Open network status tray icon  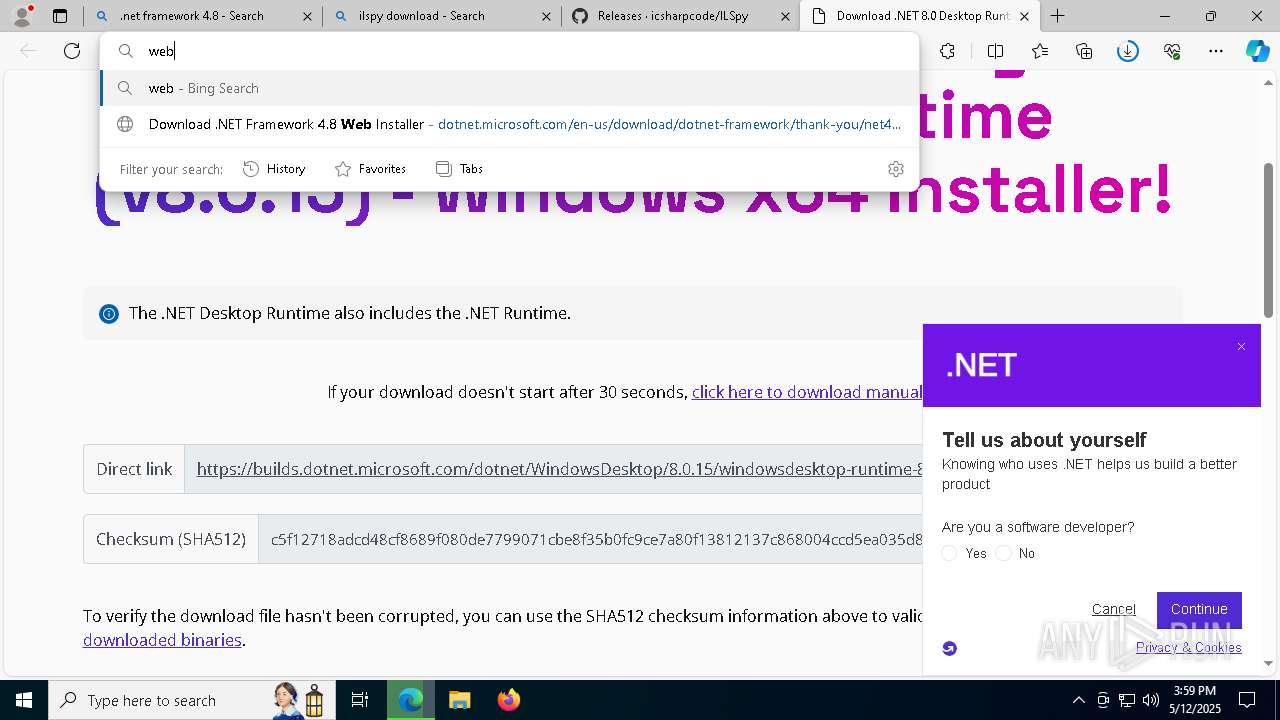coord(1127,700)
